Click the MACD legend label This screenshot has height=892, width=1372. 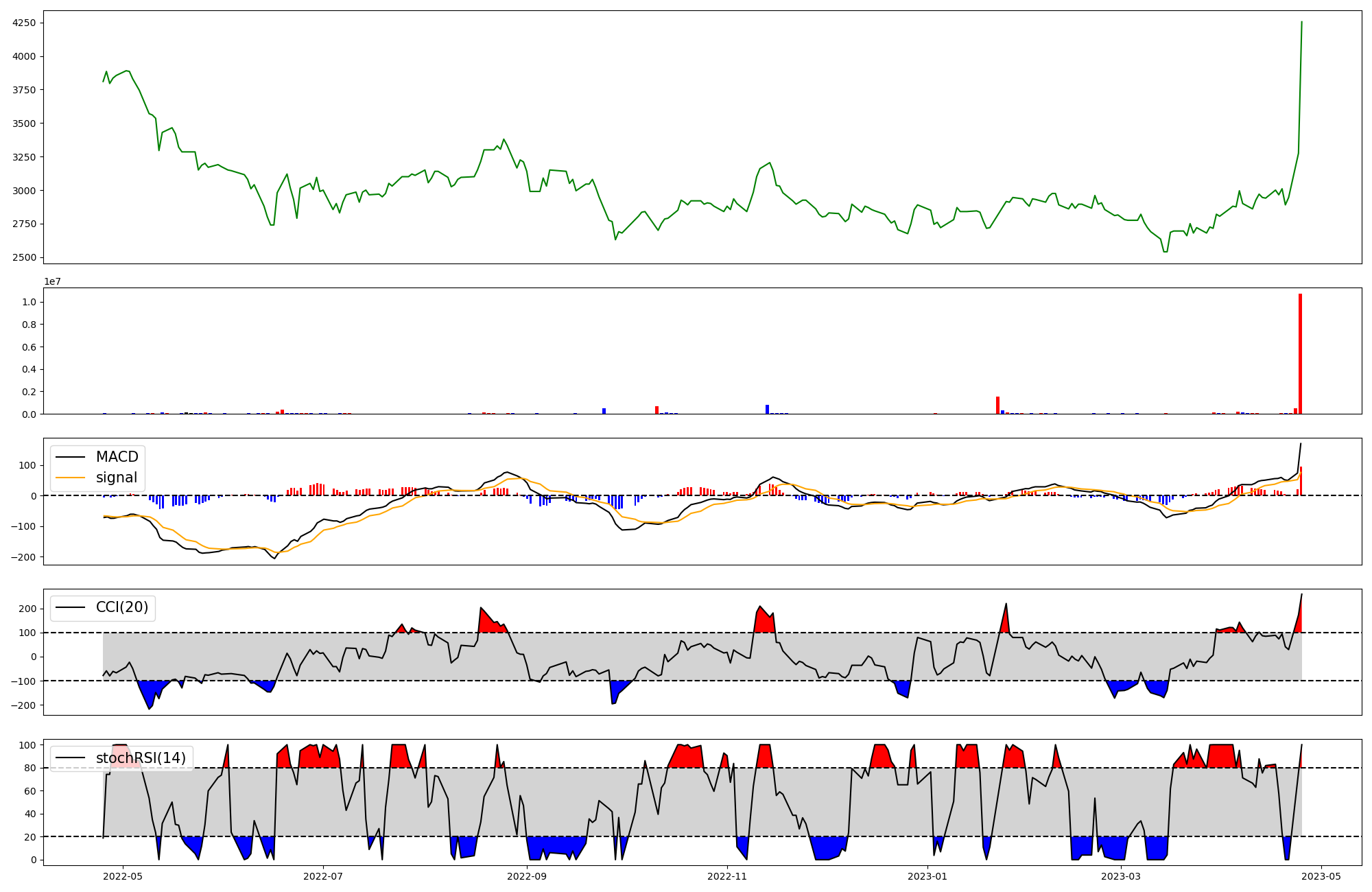click(117, 457)
